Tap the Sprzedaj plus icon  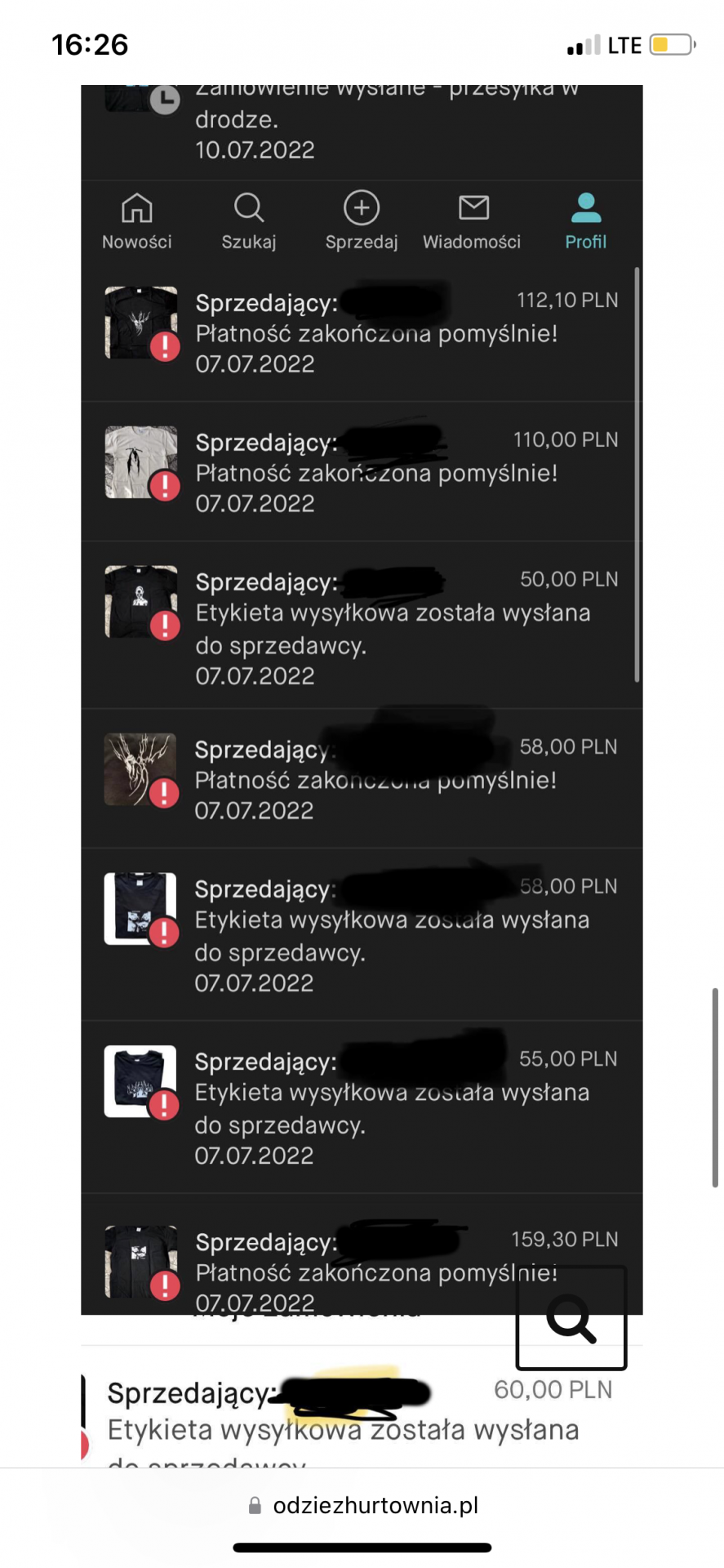pyautogui.click(x=362, y=208)
